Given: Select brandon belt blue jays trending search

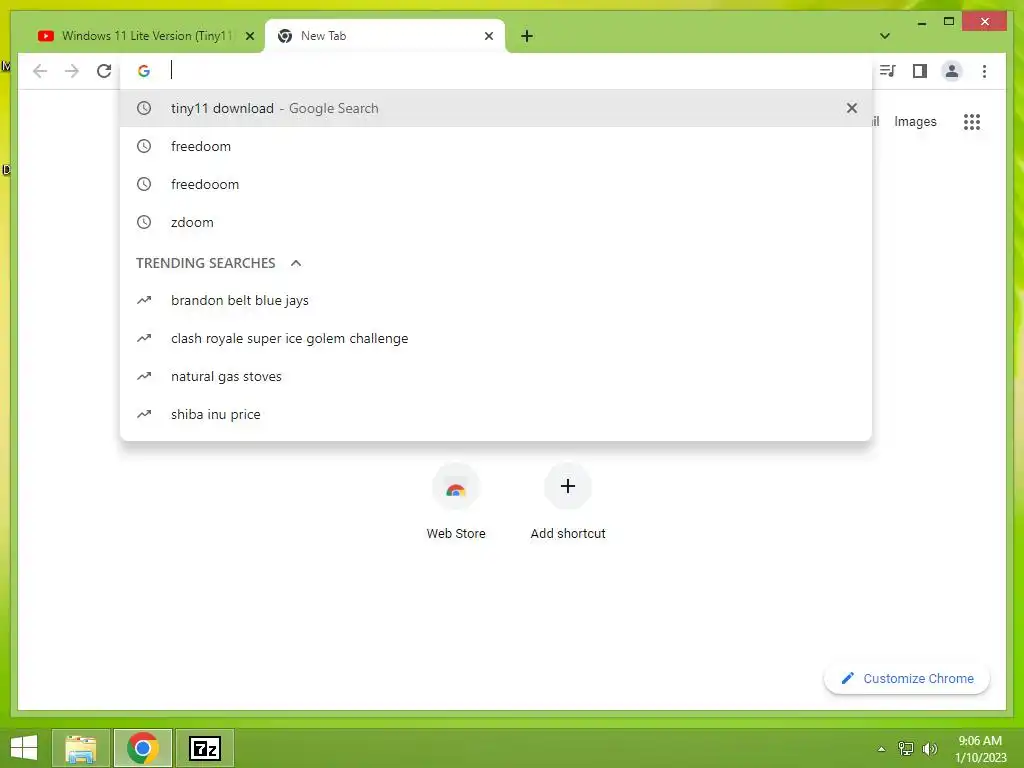Looking at the screenshot, I should 496,300.
